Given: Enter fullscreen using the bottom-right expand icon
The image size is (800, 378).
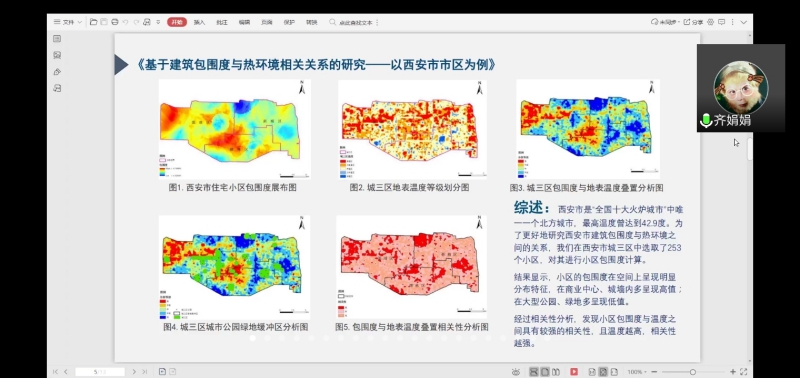Looking at the screenshot, I should (x=744, y=372).
